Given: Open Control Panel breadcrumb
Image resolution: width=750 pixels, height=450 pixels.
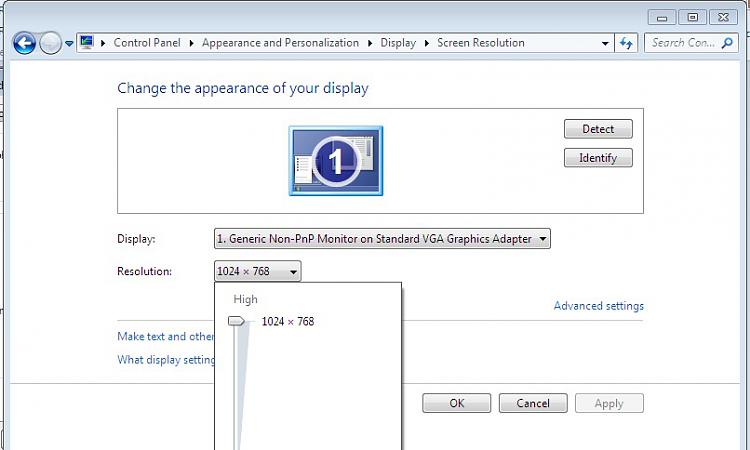Looking at the screenshot, I should pos(147,43).
